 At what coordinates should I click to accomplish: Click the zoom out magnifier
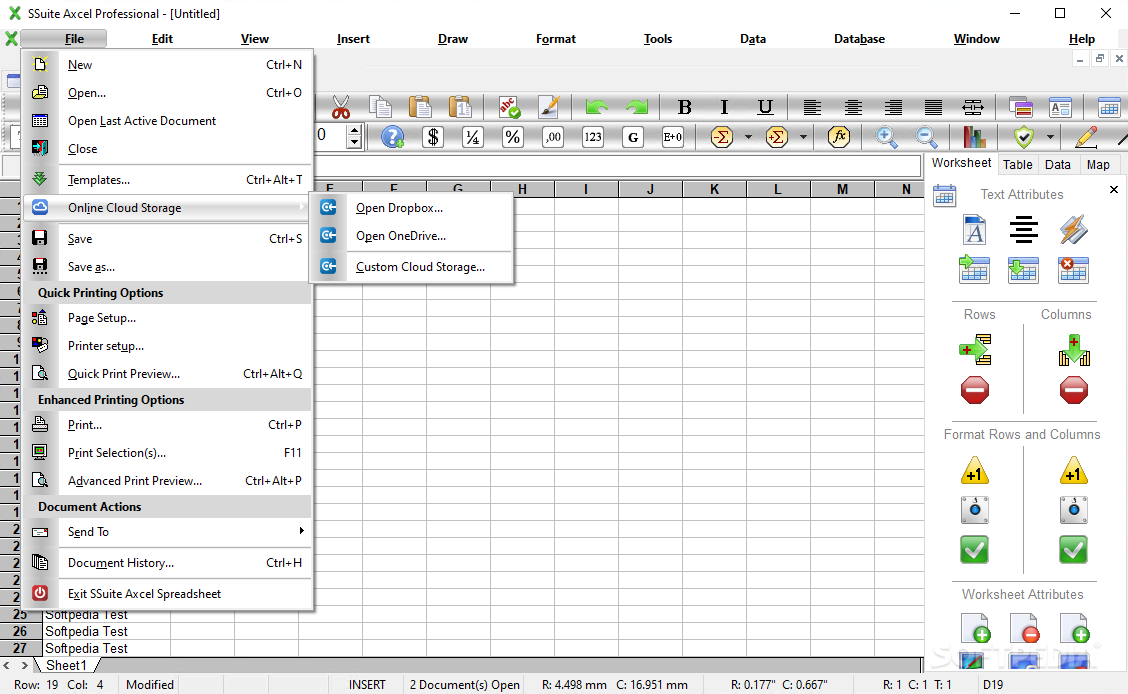(x=927, y=137)
